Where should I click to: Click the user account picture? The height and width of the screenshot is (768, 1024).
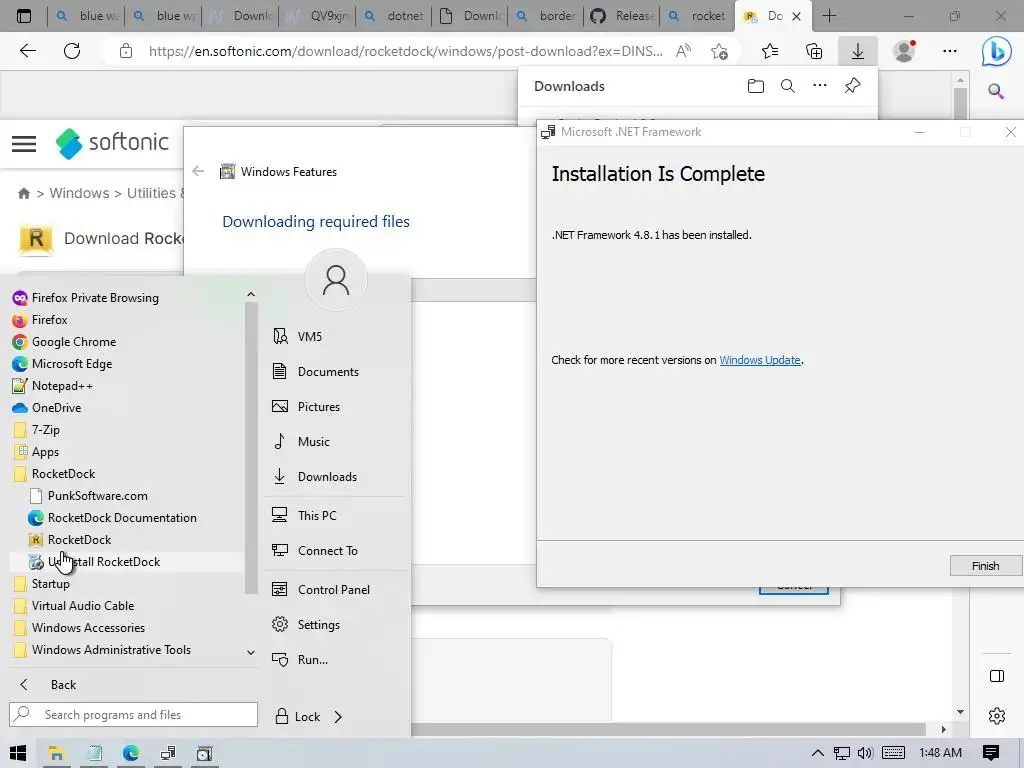pyautogui.click(x=336, y=280)
